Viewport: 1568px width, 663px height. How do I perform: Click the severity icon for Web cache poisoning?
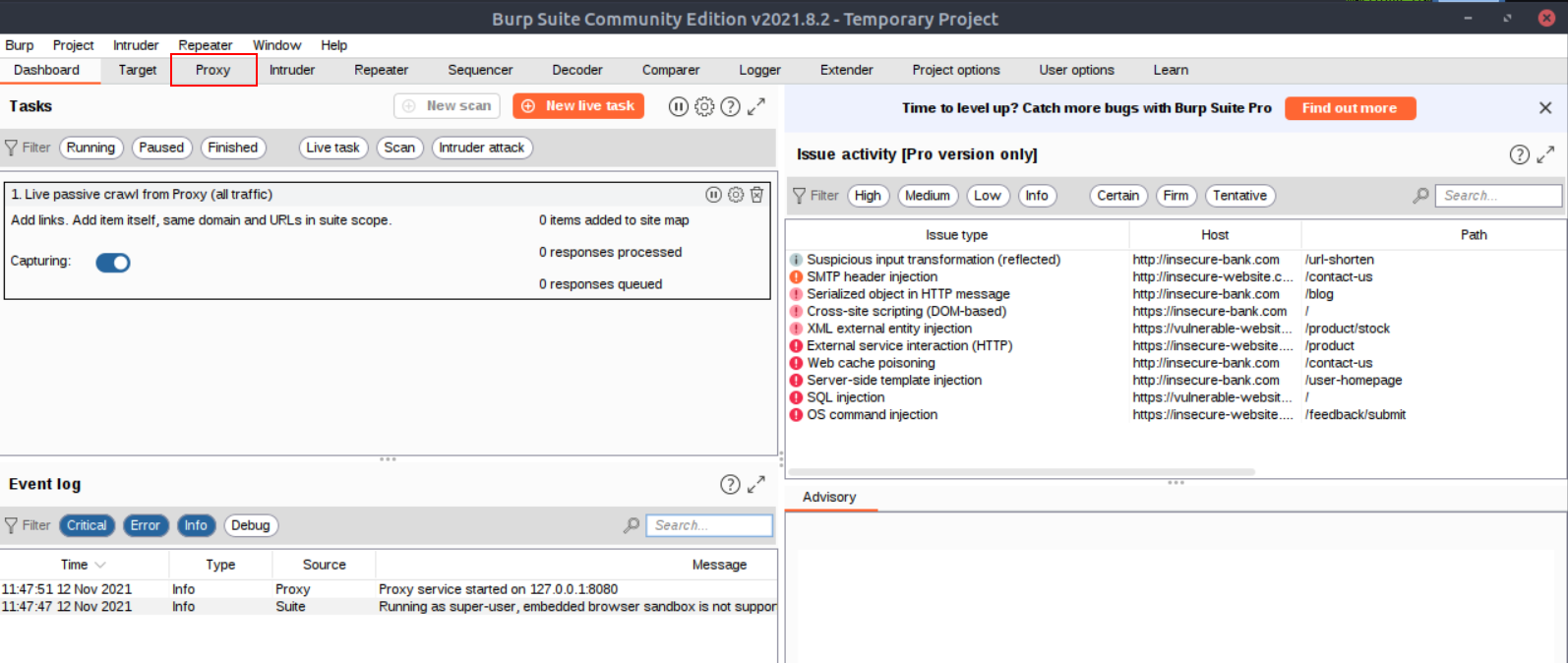click(x=796, y=363)
